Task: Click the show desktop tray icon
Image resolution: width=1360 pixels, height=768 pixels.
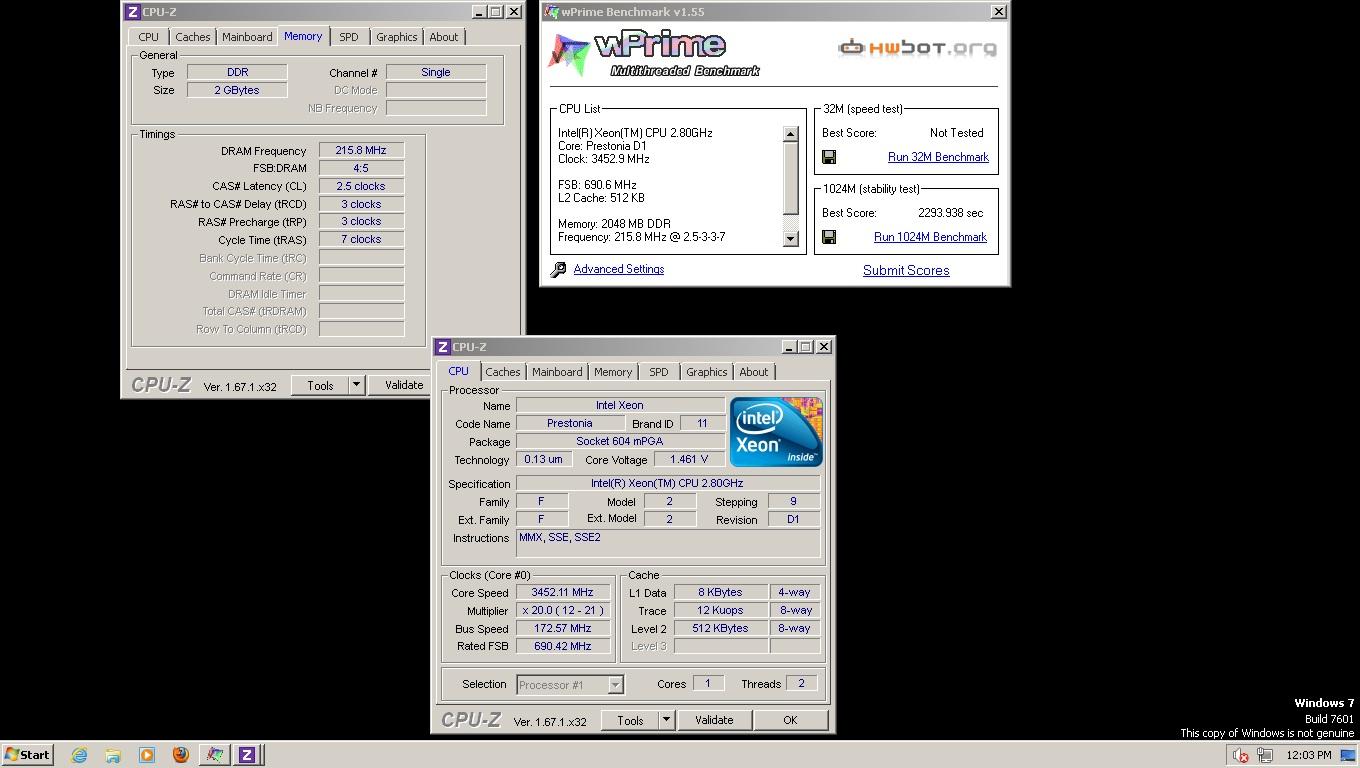Action: pos(1348,755)
